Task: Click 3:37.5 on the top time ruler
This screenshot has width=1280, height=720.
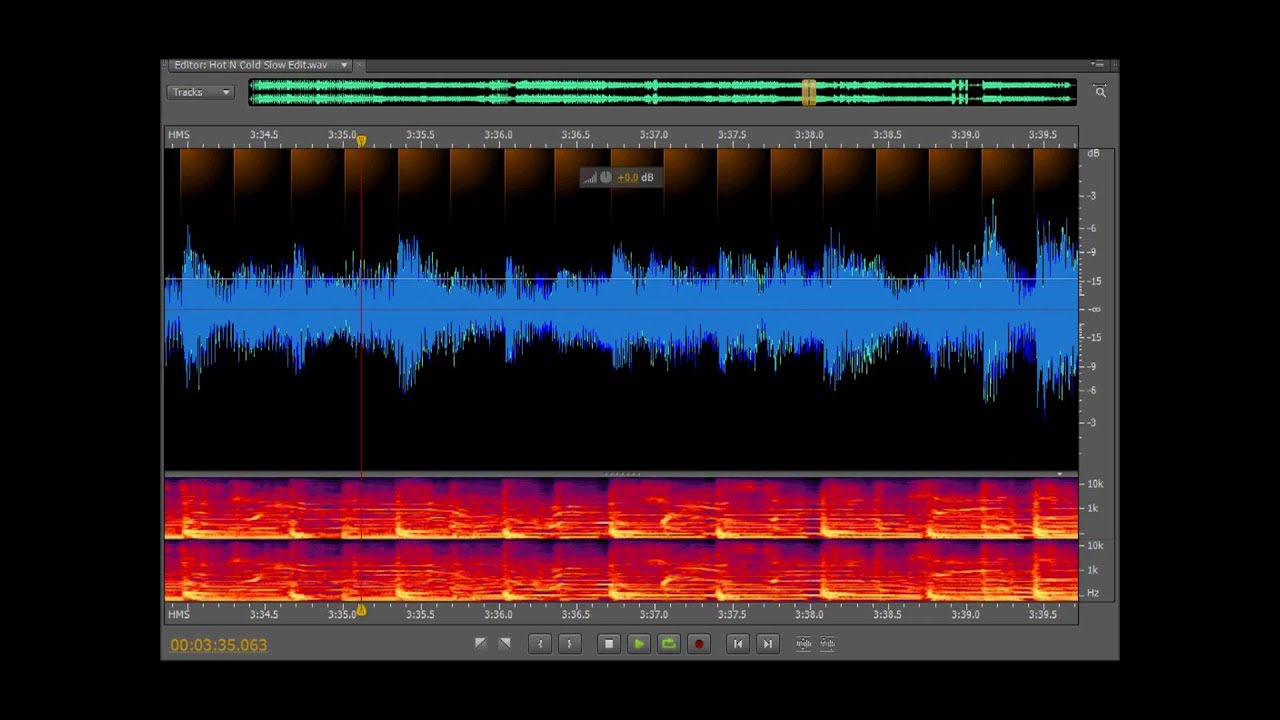Action: pos(731,134)
